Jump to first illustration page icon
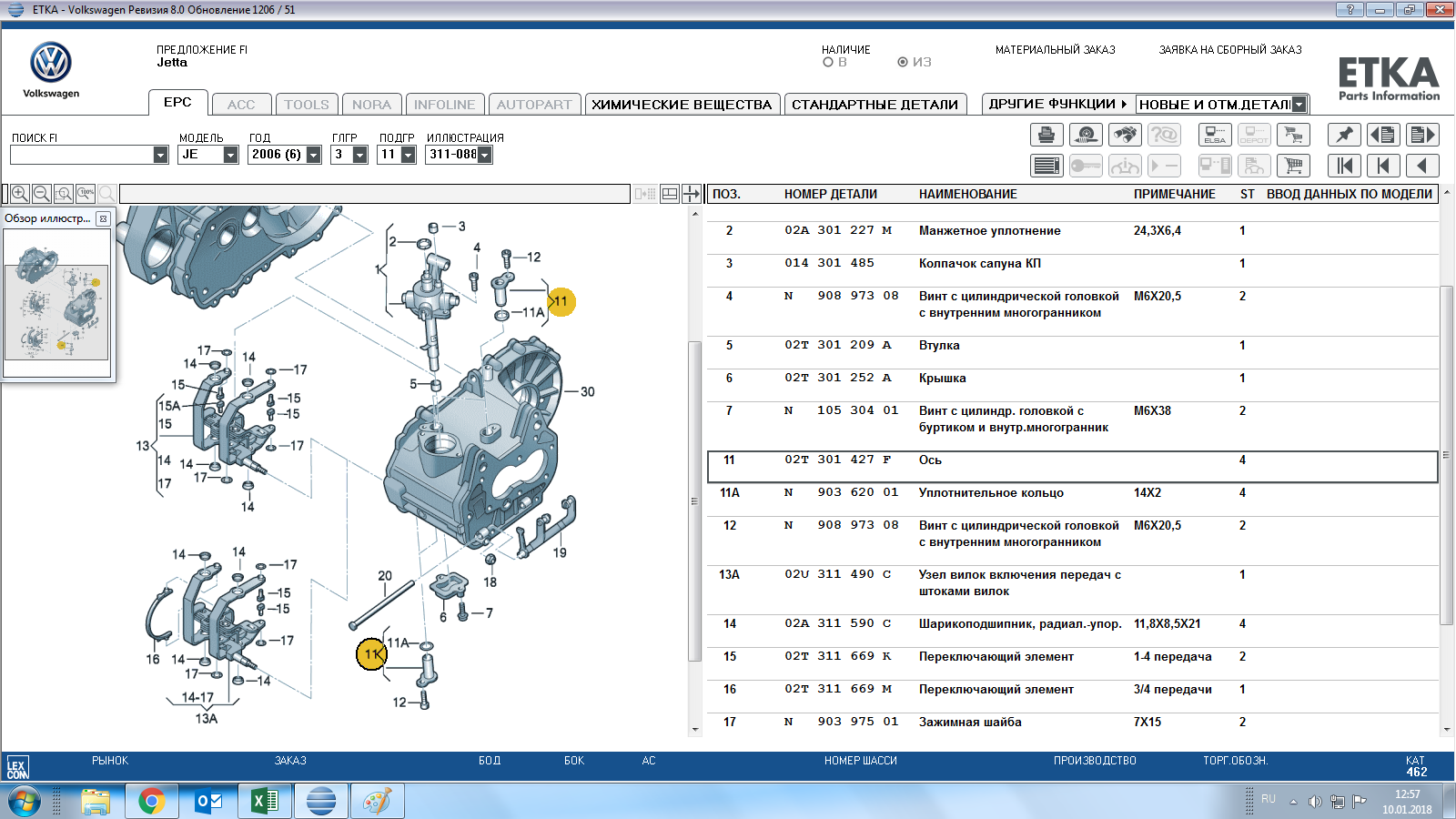Viewport: 1456px width, 819px height. pos(1344,166)
